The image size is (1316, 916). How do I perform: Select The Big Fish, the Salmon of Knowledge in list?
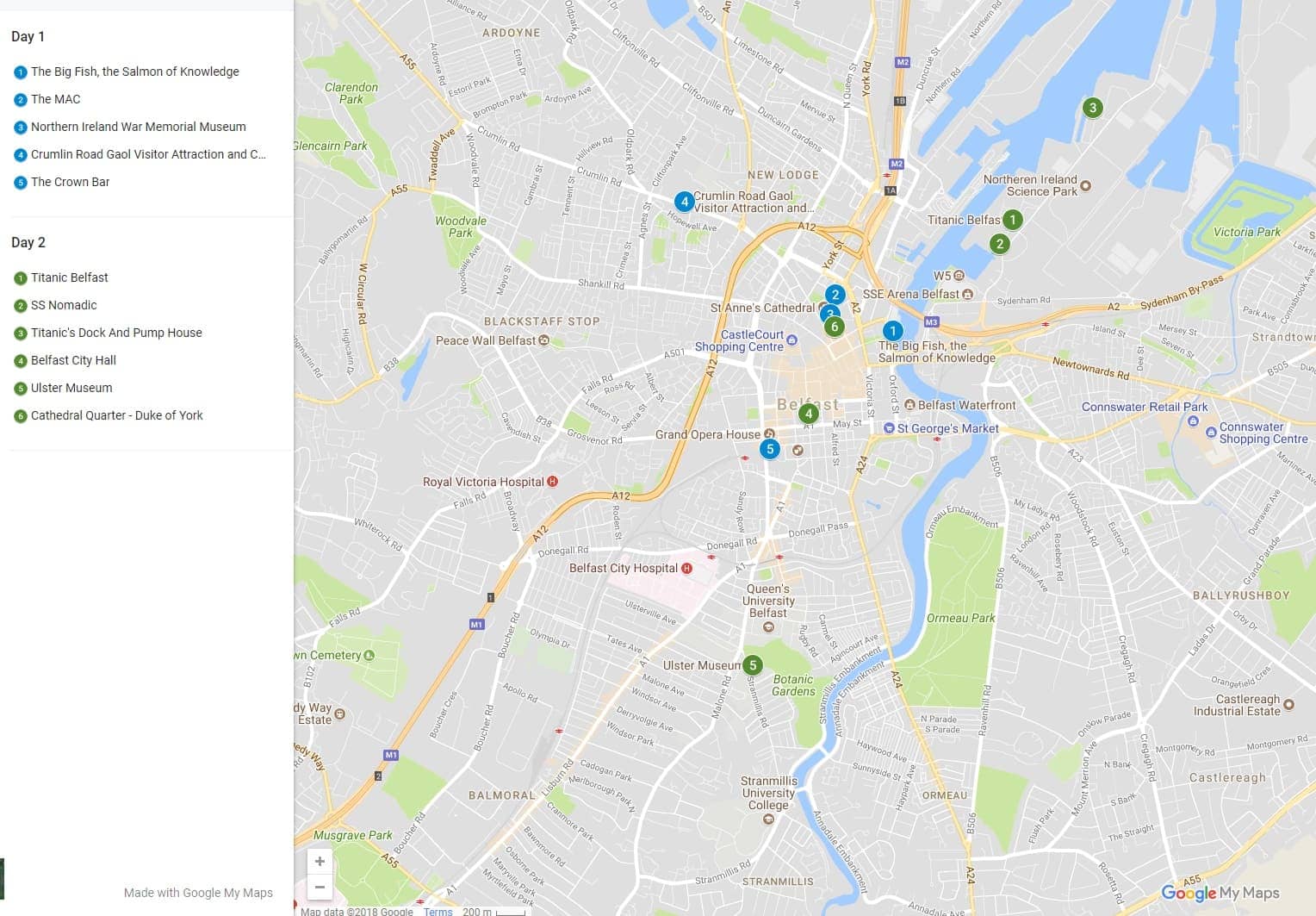tap(135, 72)
